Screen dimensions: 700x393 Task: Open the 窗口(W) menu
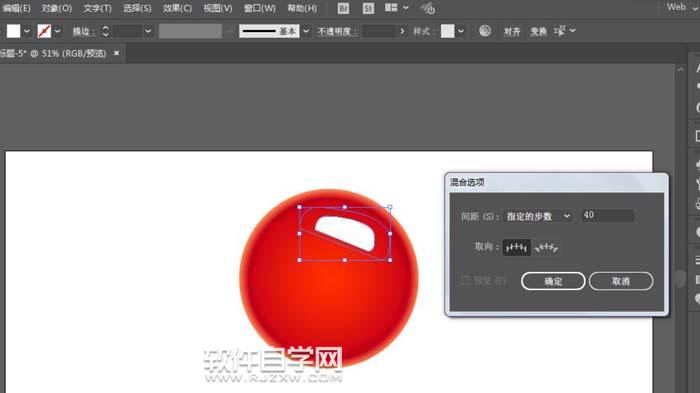click(259, 8)
